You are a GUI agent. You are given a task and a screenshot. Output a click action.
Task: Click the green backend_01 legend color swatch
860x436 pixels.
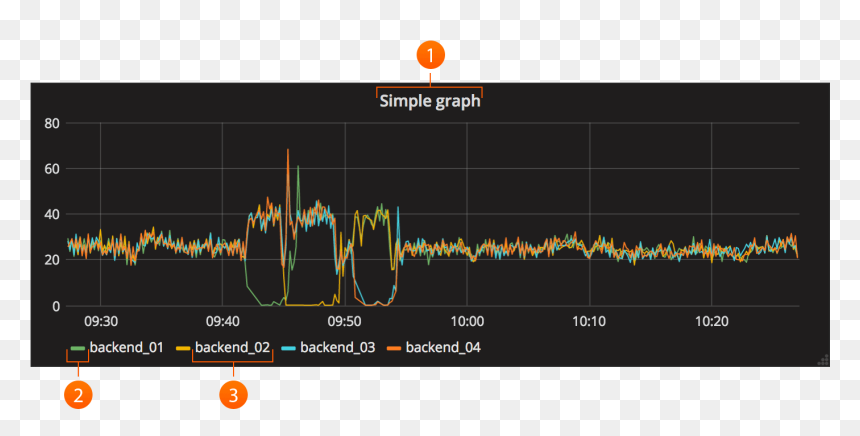[x=78, y=348]
